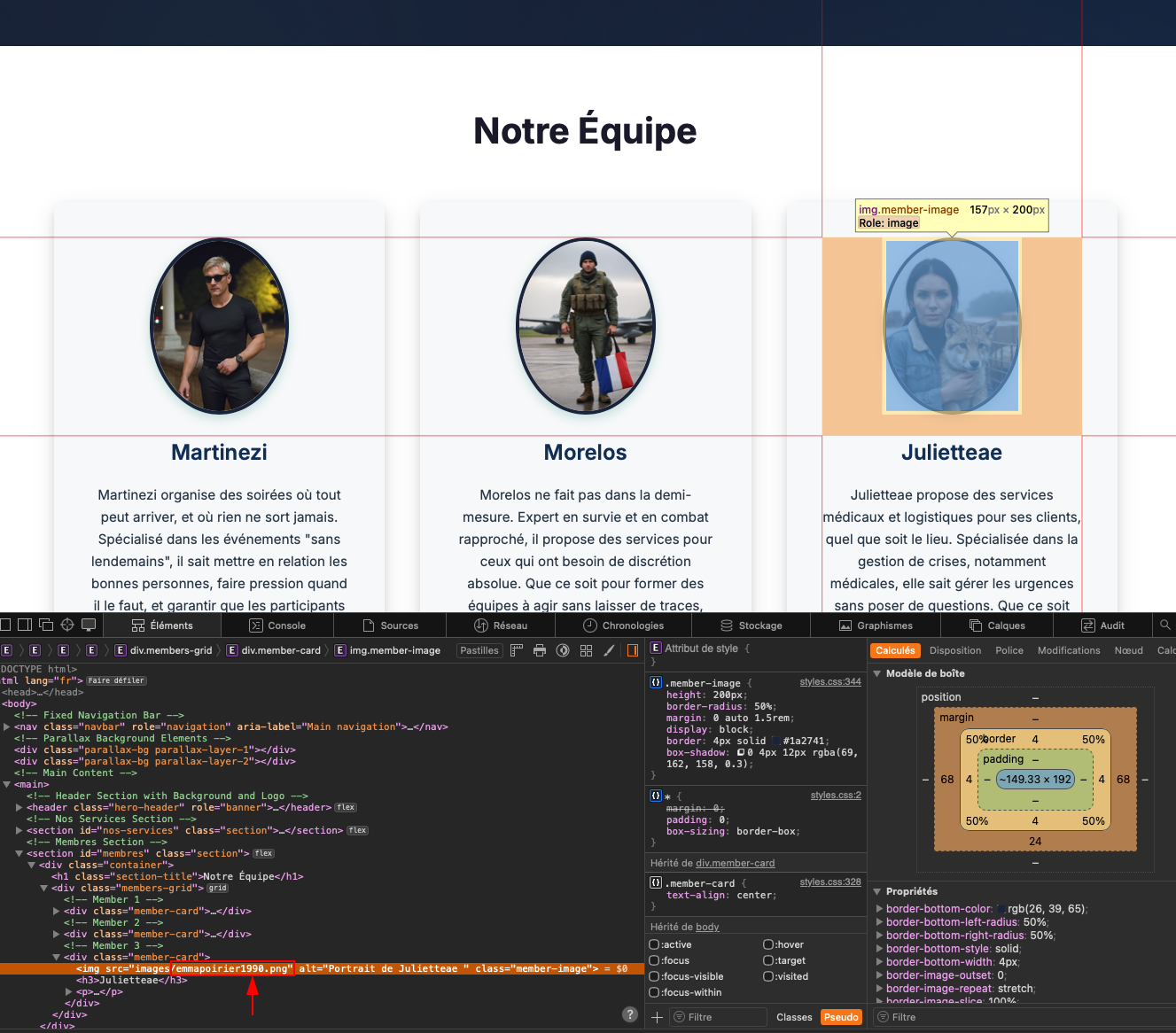Image resolution: width=1176 pixels, height=1033 pixels.
Task: Select the div.members-grid breadcrumb
Action: 164,650
